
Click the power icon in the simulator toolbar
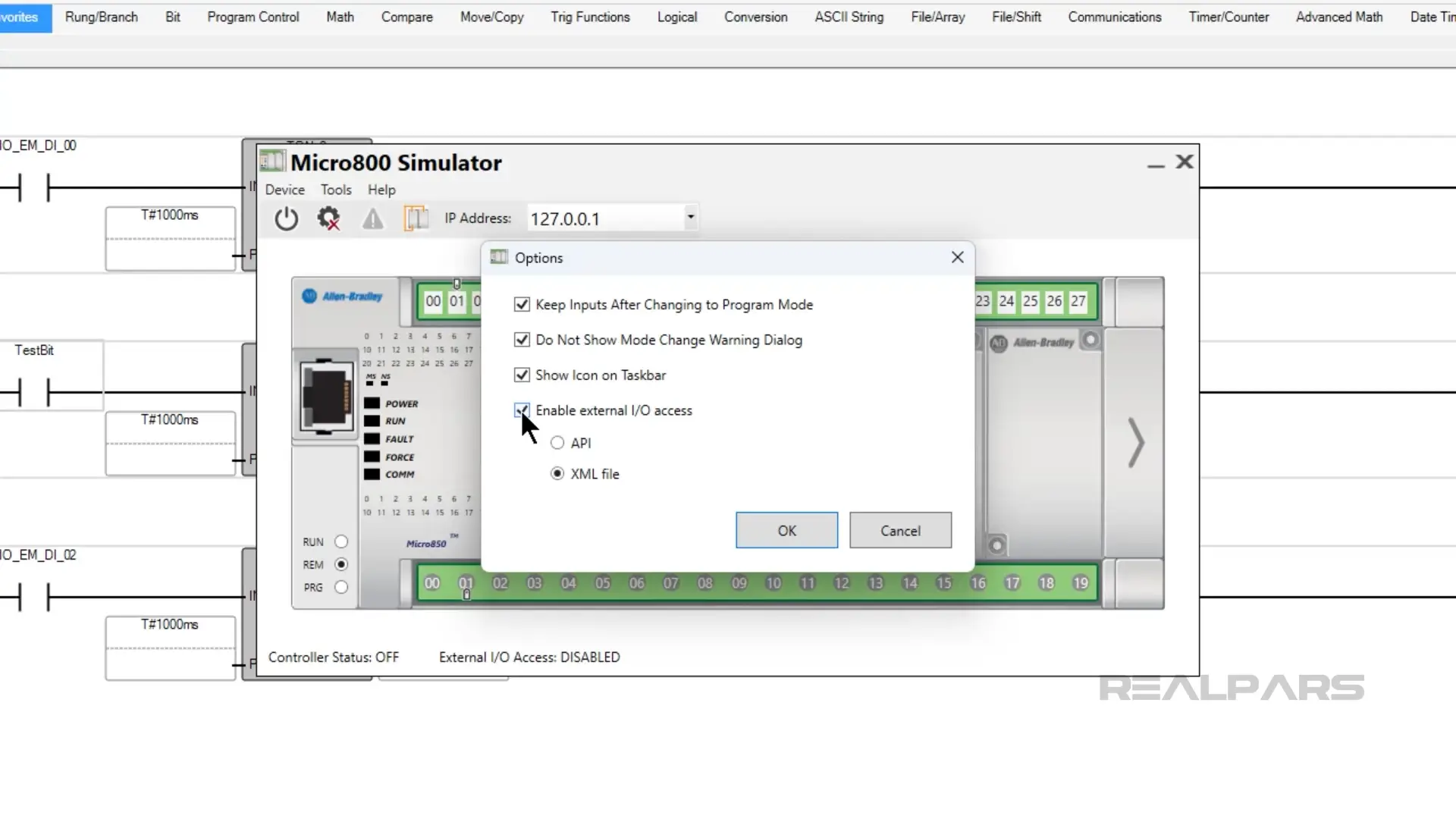click(286, 219)
